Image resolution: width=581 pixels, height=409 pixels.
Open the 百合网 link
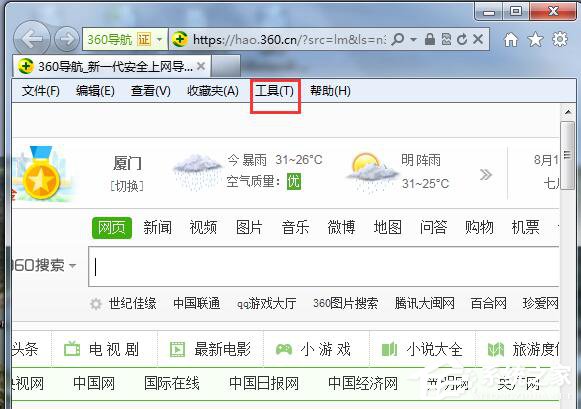(x=488, y=304)
